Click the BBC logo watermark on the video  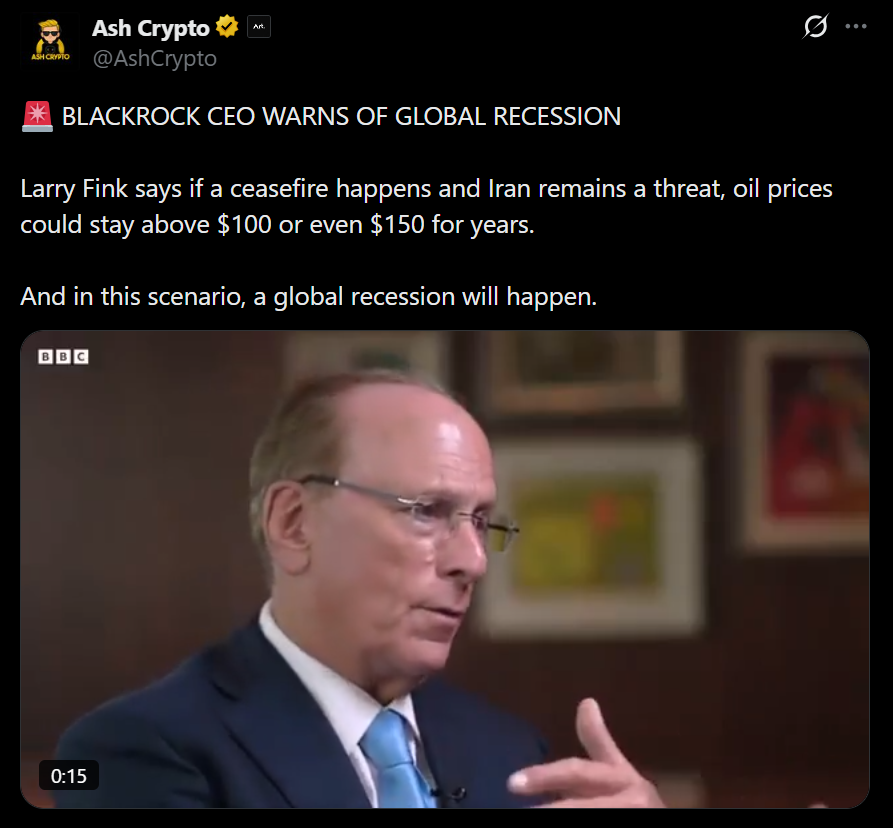63,357
